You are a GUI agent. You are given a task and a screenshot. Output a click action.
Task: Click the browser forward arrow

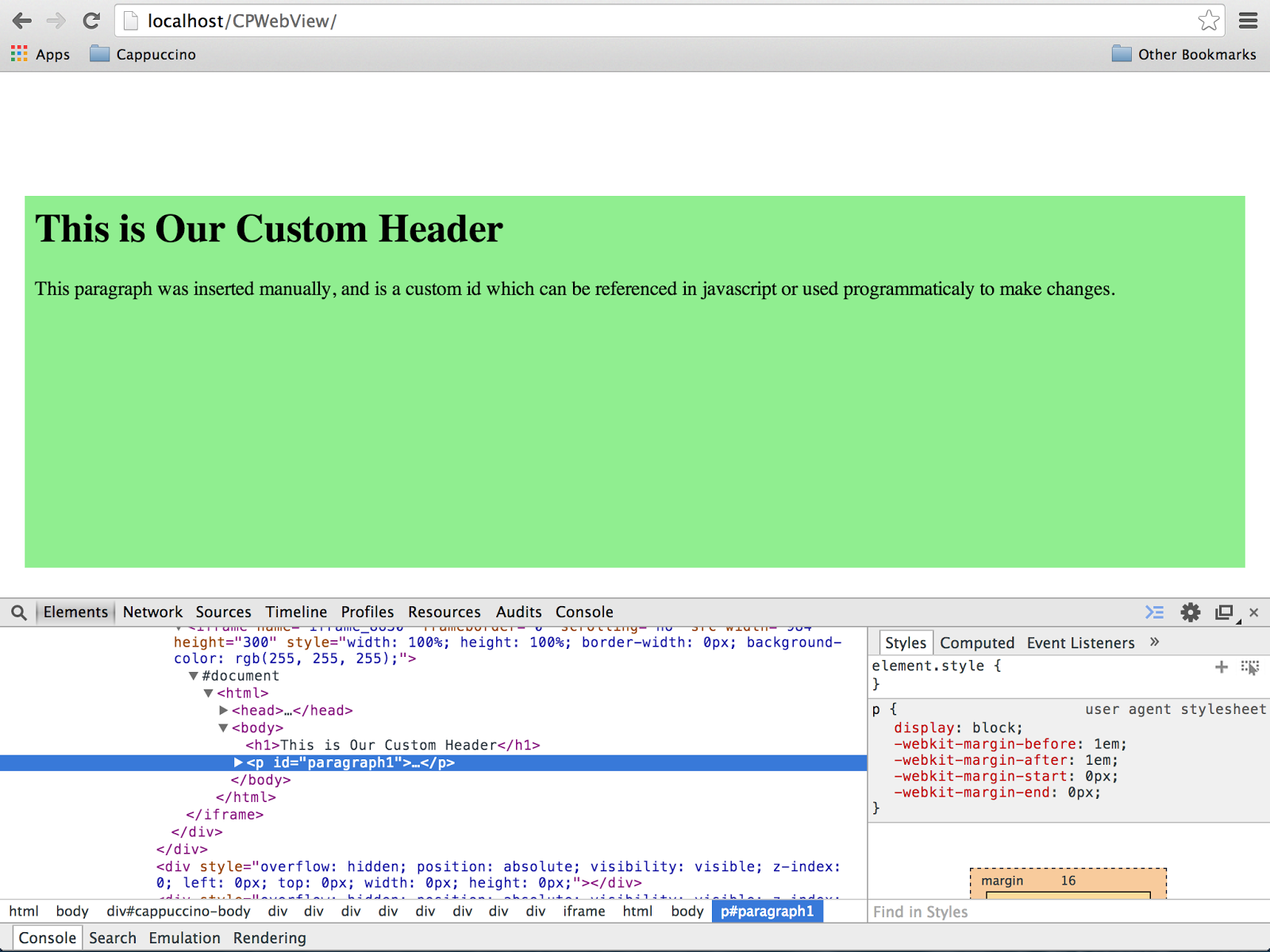pos(56,21)
